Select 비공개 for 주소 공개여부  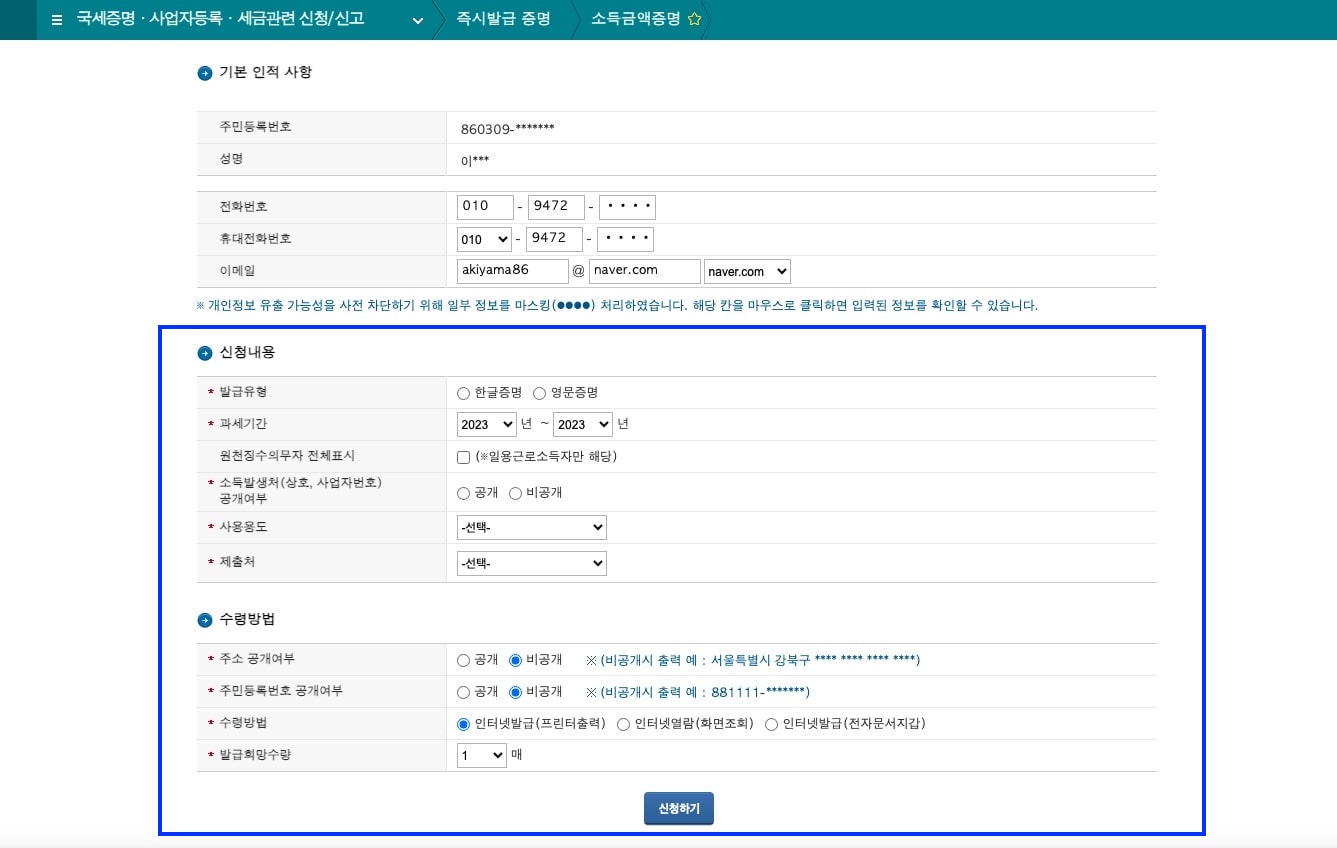click(515, 660)
